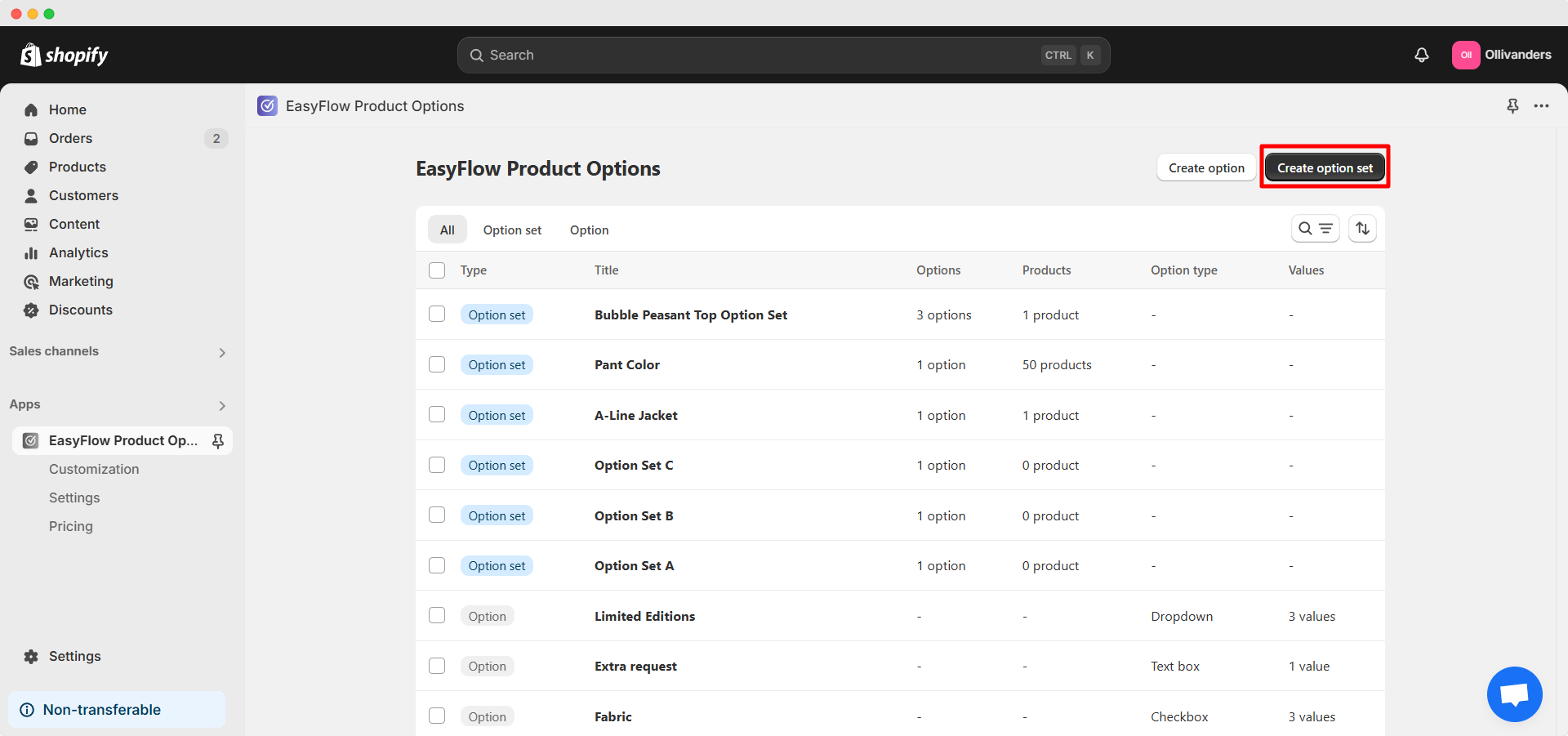Click the Orders inbox icon
1568x736 pixels.
[x=31, y=138]
